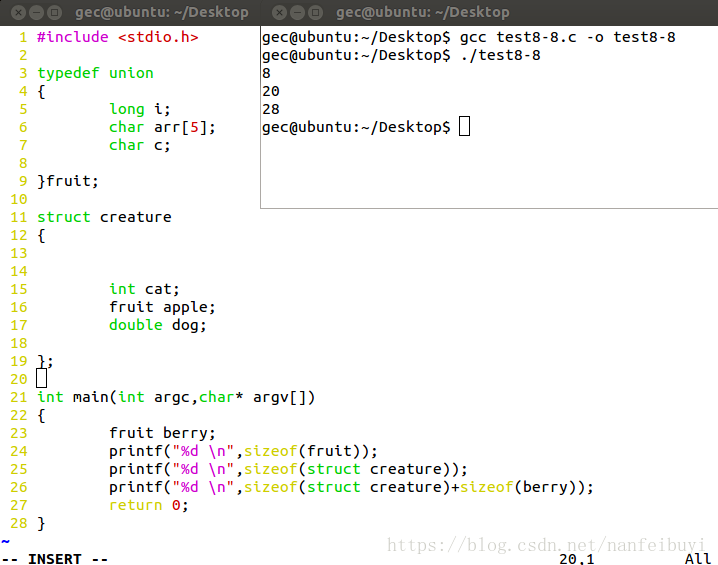This screenshot has height=565, width=718.
Task: Close the left terminal window
Action: [18, 12]
